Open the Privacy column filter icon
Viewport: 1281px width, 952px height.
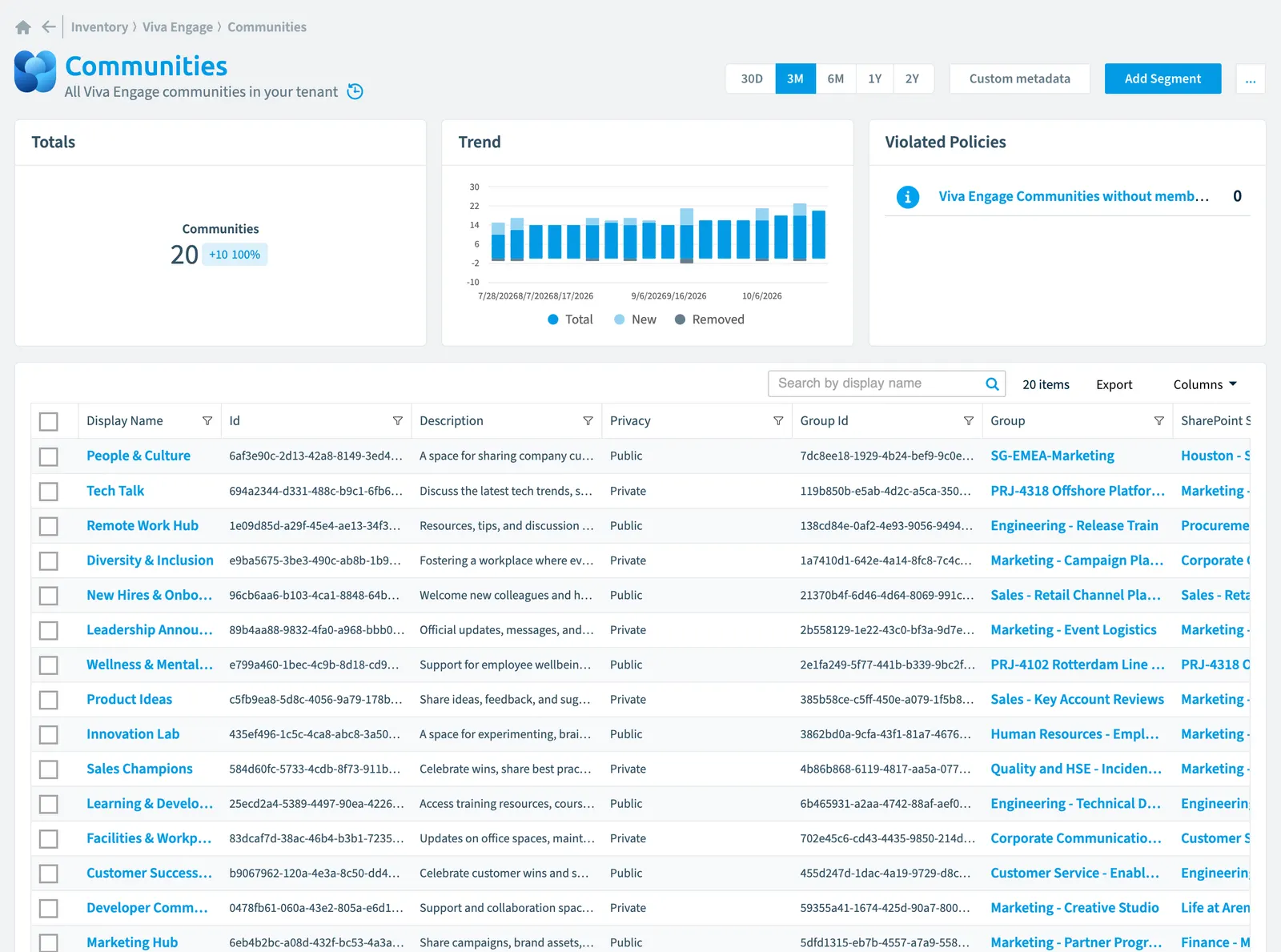tap(778, 421)
